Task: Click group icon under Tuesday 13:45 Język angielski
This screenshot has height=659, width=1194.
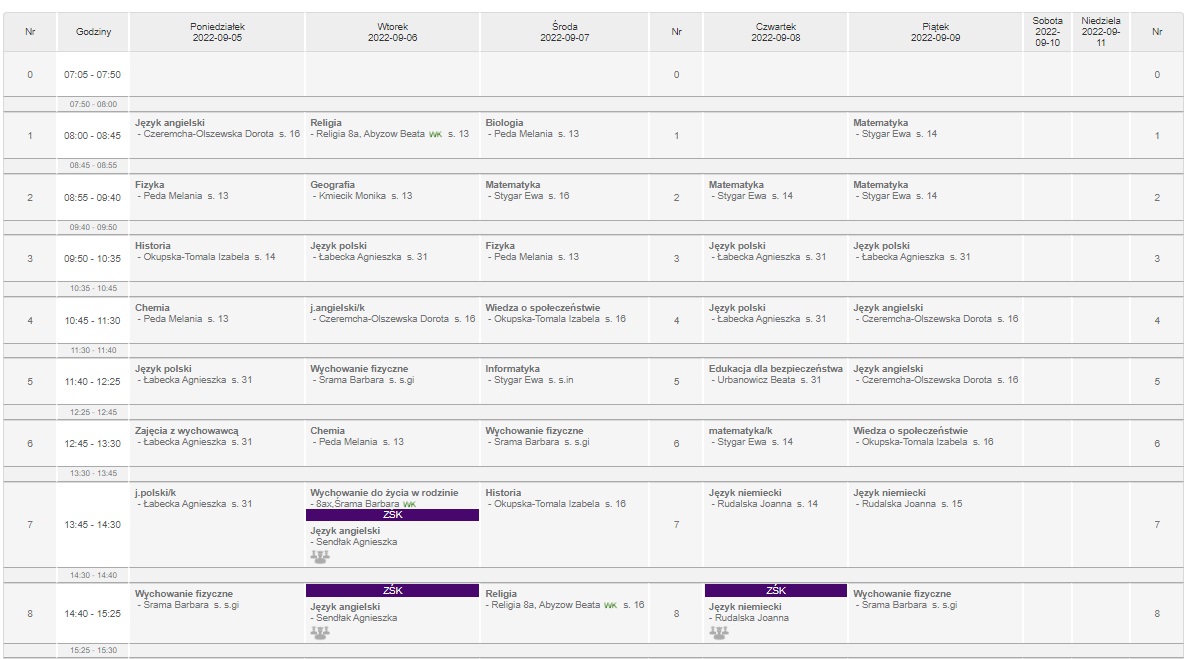Action: point(320,556)
